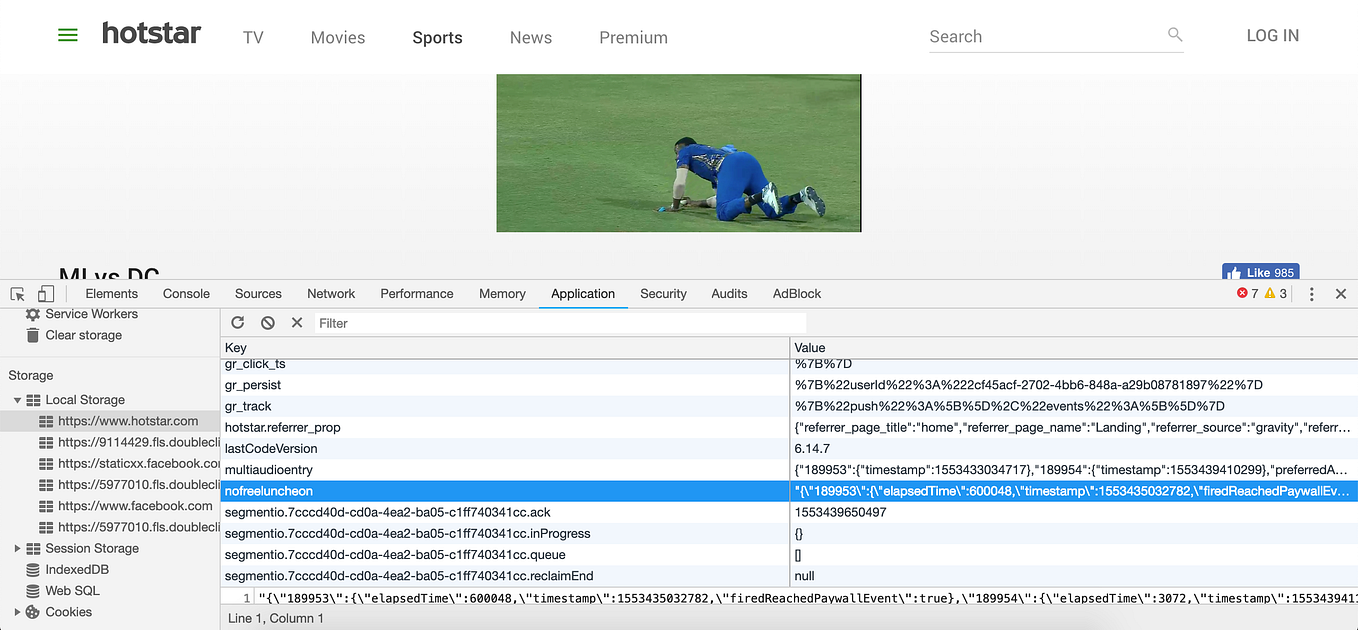Focus the Filter input field
This screenshot has height=630, width=1358.
click(560, 323)
